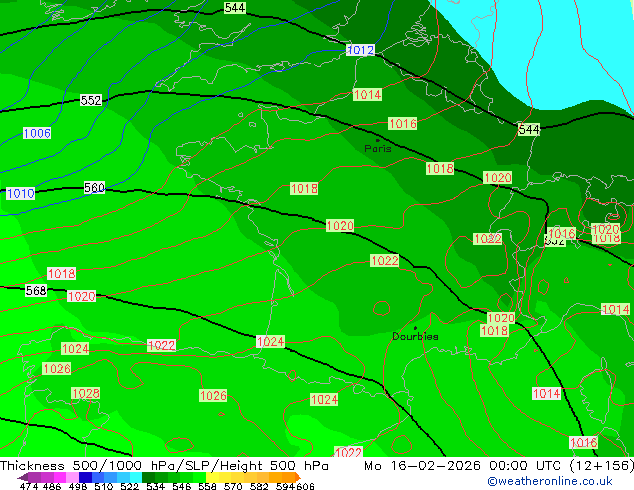Click the legend value 522
Image resolution: width=634 pixels, height=490 pixels.
tap(129, 486)
